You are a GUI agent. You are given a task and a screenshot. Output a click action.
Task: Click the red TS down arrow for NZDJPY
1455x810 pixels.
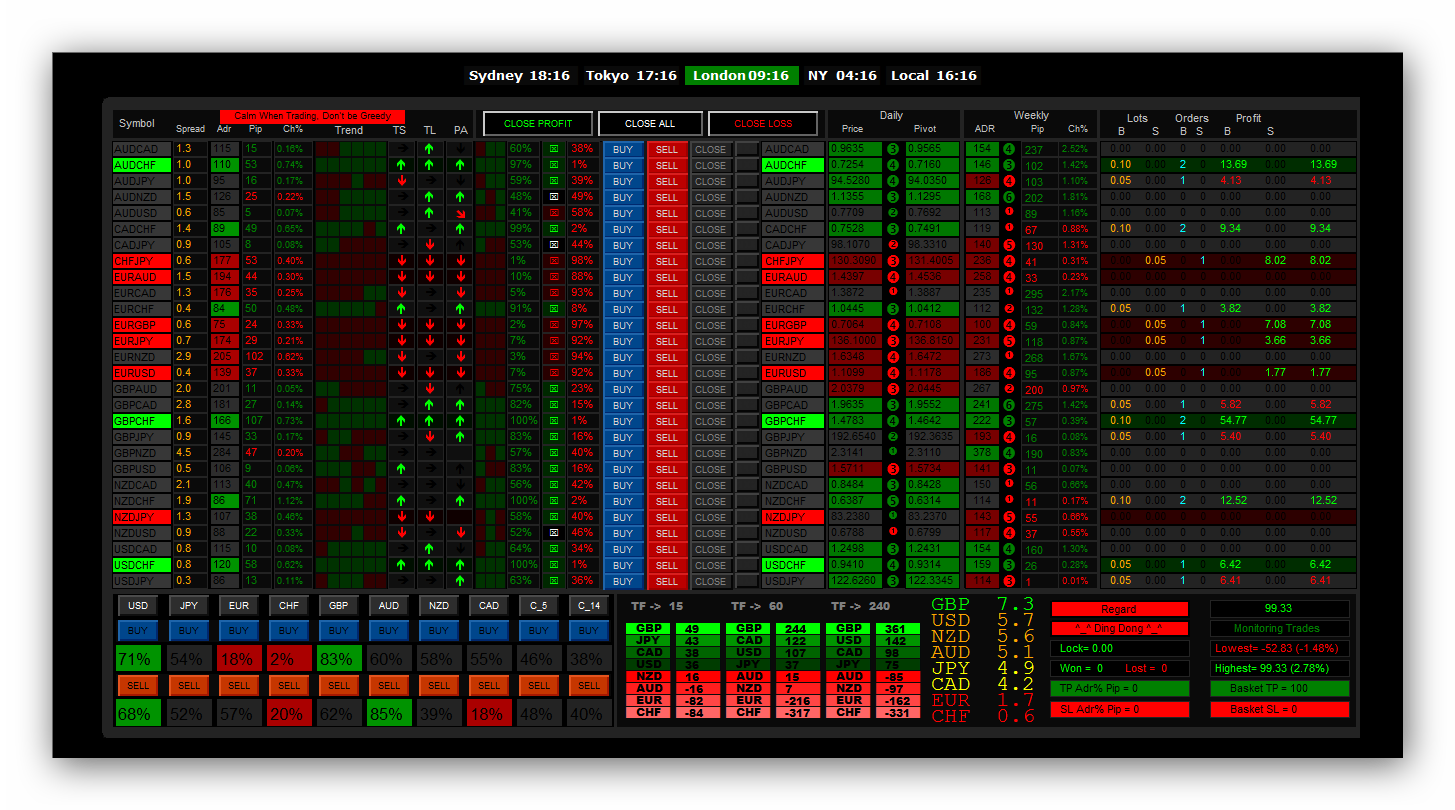[401, 517]
